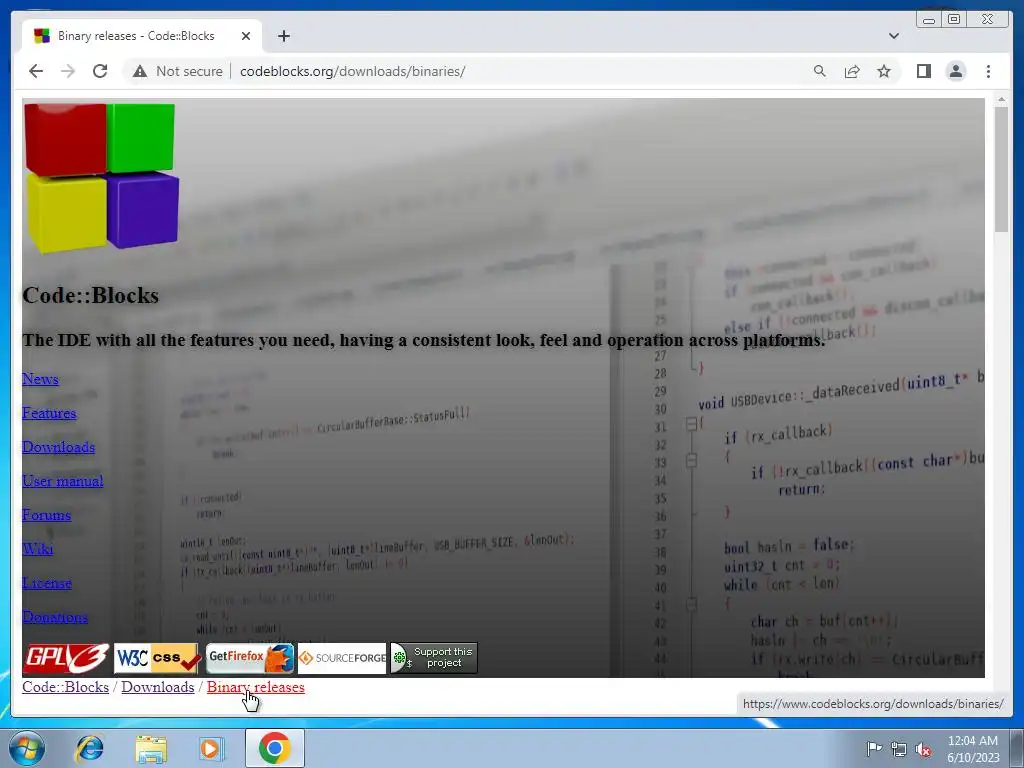Expand the tab search dropdown chevron
The width and height of the screenshot is (1024, 768).
coord(893,36)
